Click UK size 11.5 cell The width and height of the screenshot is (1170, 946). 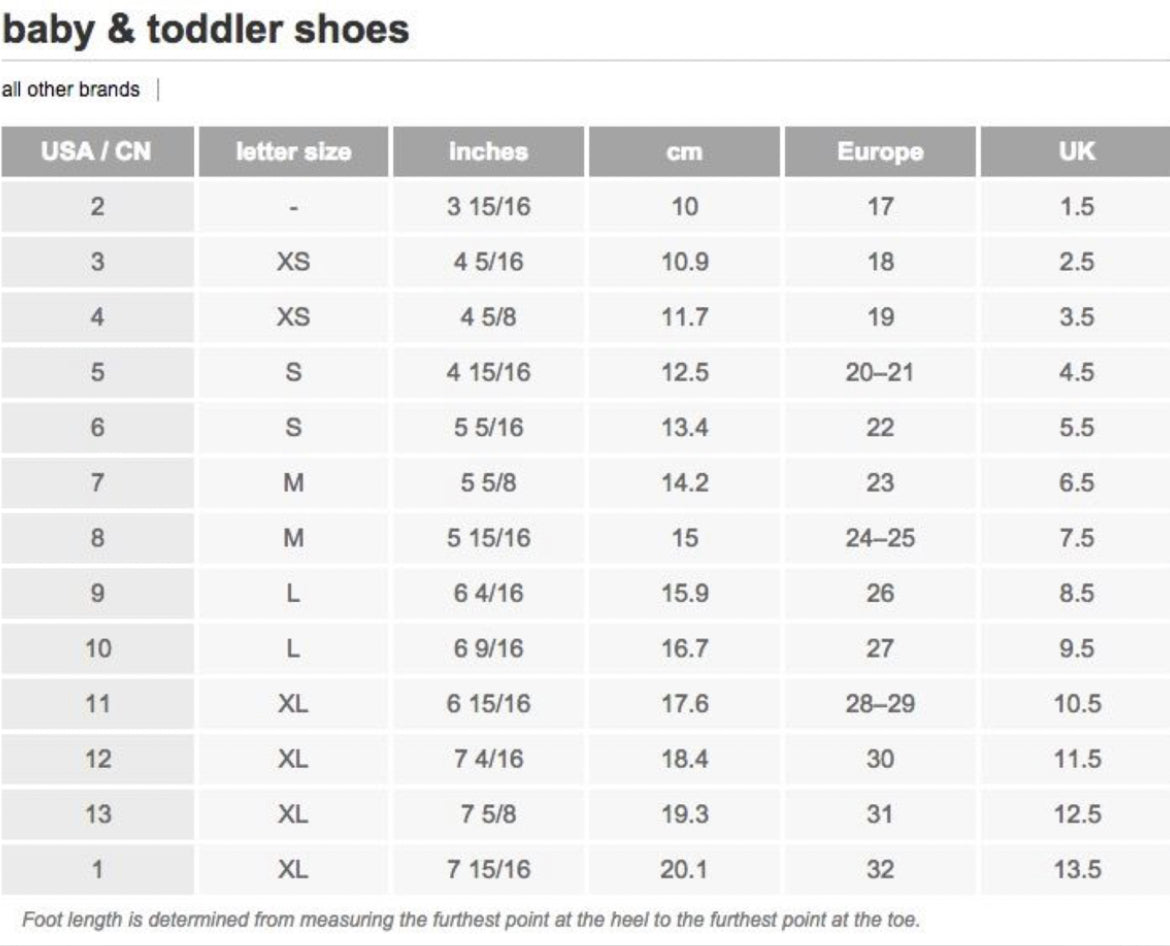1076,759
